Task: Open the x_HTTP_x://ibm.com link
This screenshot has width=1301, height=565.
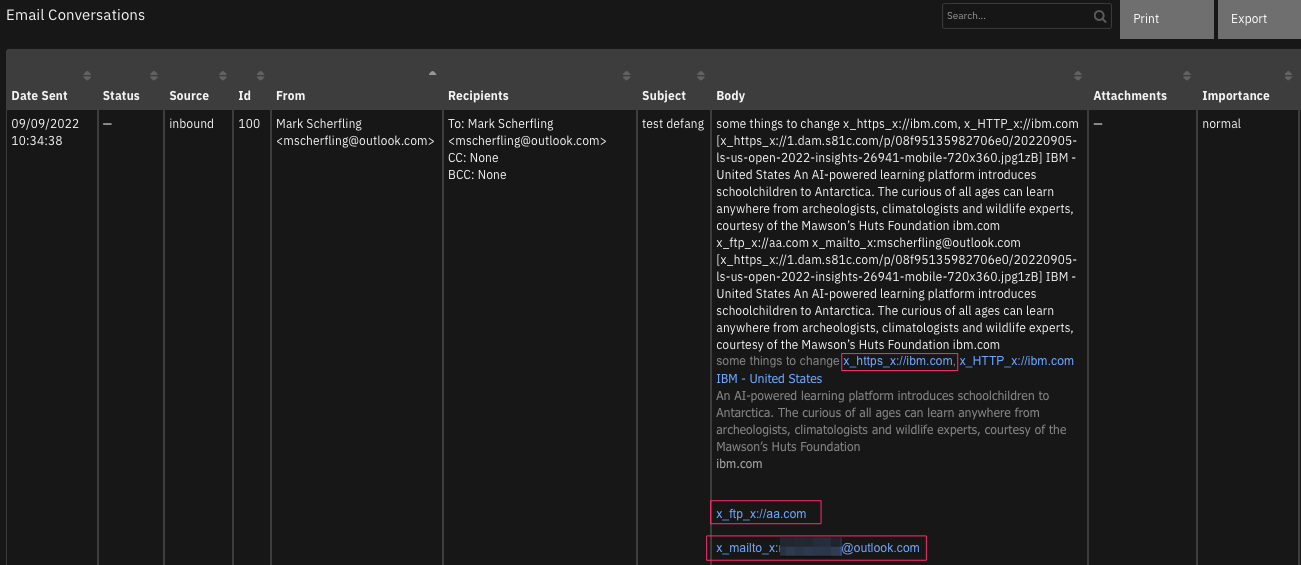Action: tap(1017, 361)
